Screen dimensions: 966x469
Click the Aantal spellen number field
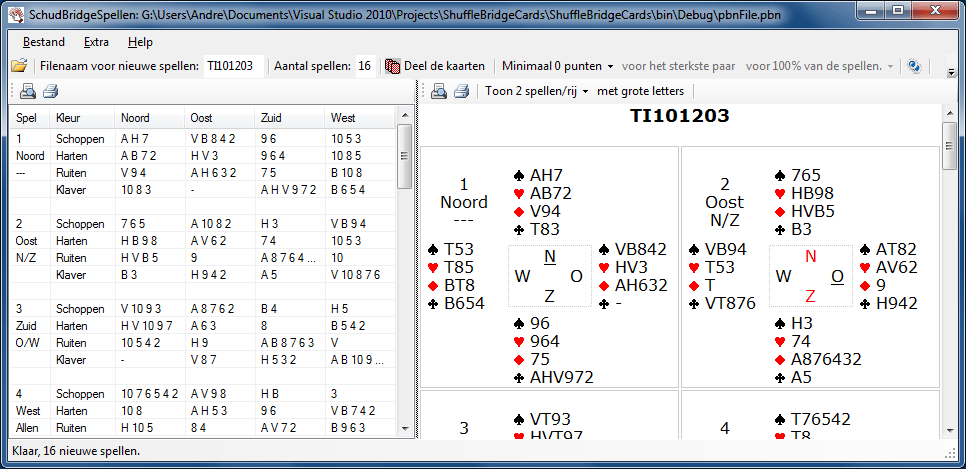pyautogui.click(x=365, y=67)
